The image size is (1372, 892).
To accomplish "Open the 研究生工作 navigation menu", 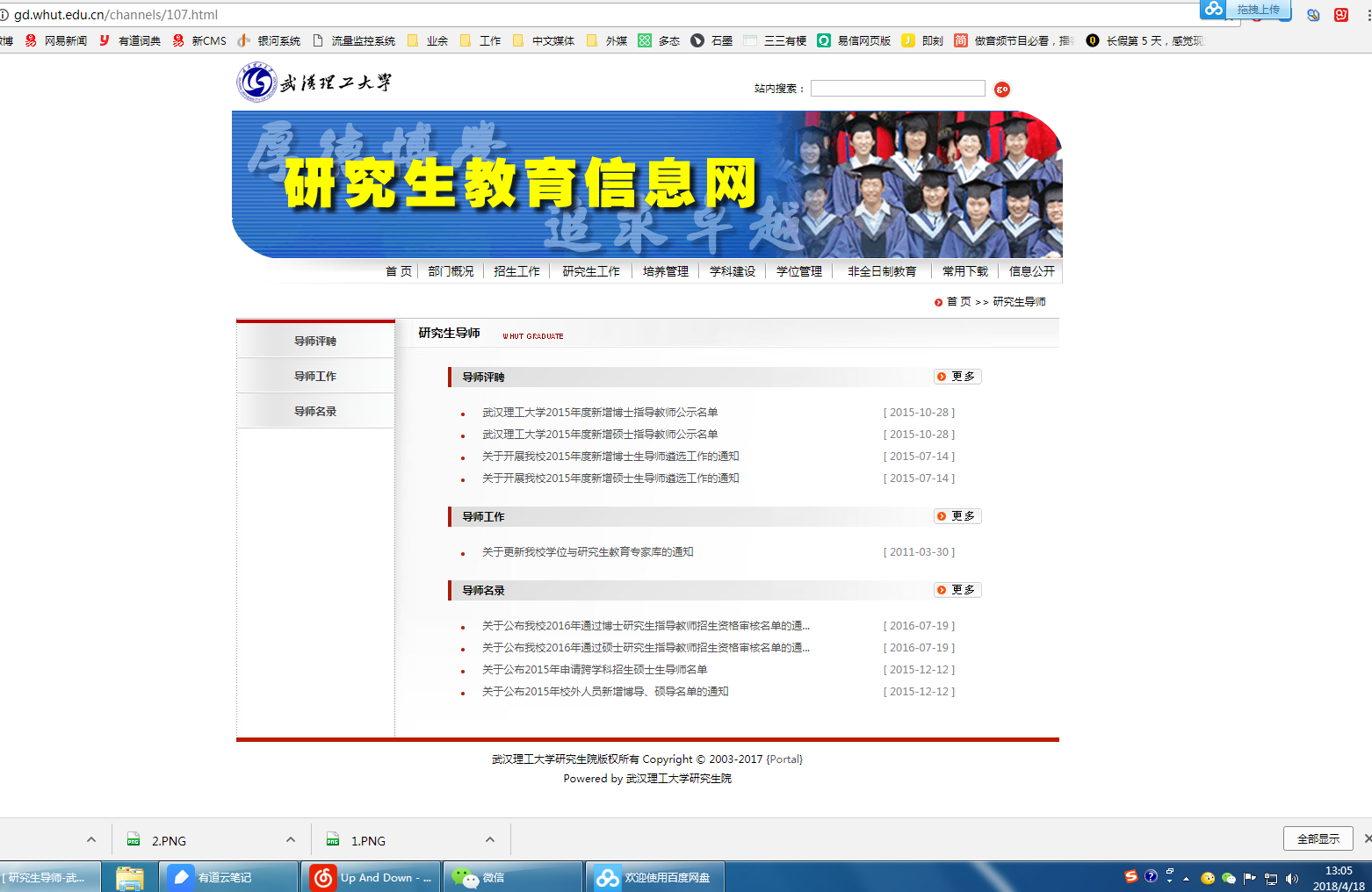I will coord(591,271).
